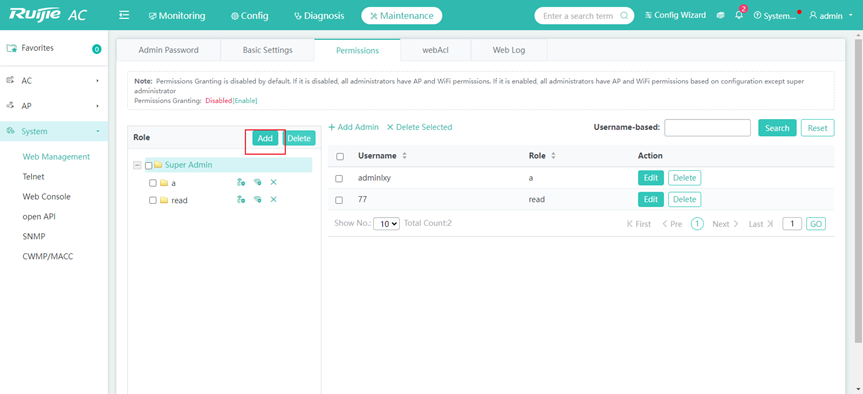This screenshot has height=394, width=863.
Task: Open Telnet in the sidebar
Action: pyautogui.click(x=34, y=177)
